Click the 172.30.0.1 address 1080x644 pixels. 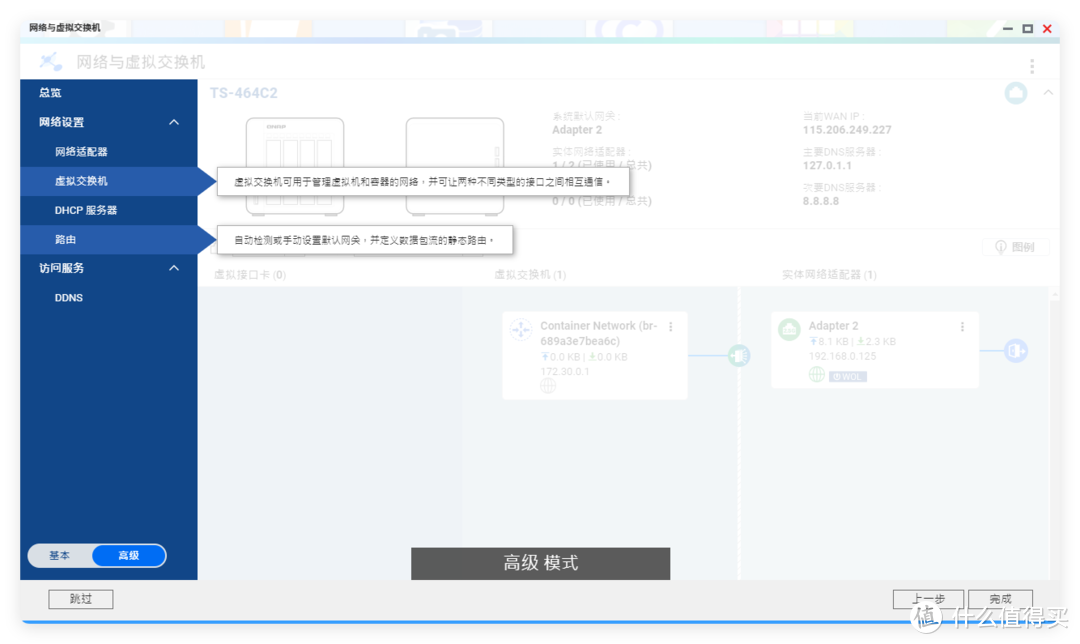click(x=565, y=371)
